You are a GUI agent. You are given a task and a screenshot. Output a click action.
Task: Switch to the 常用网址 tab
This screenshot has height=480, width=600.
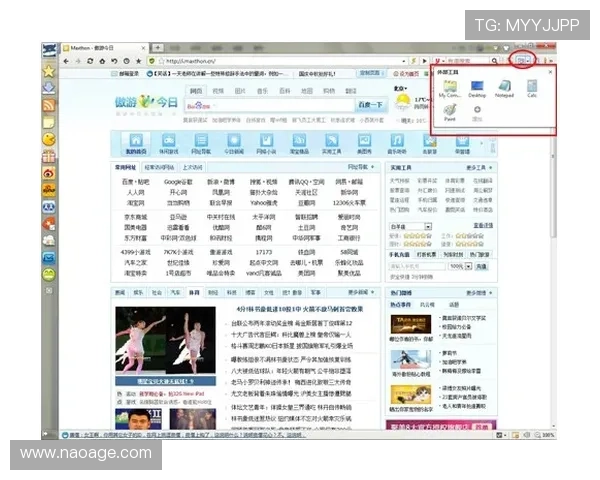pos(126,167)
